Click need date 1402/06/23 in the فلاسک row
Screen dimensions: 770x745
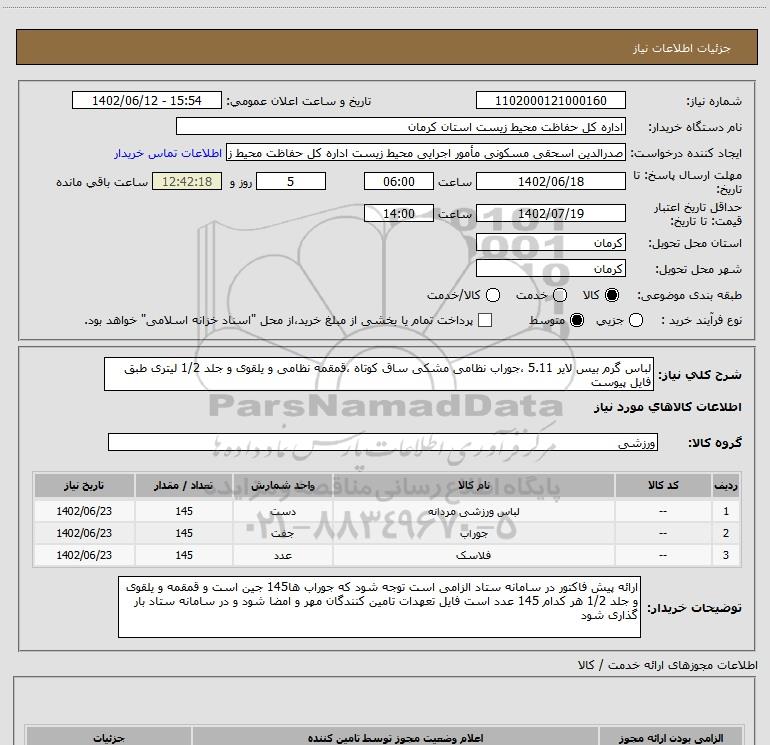tap(84, 555)
